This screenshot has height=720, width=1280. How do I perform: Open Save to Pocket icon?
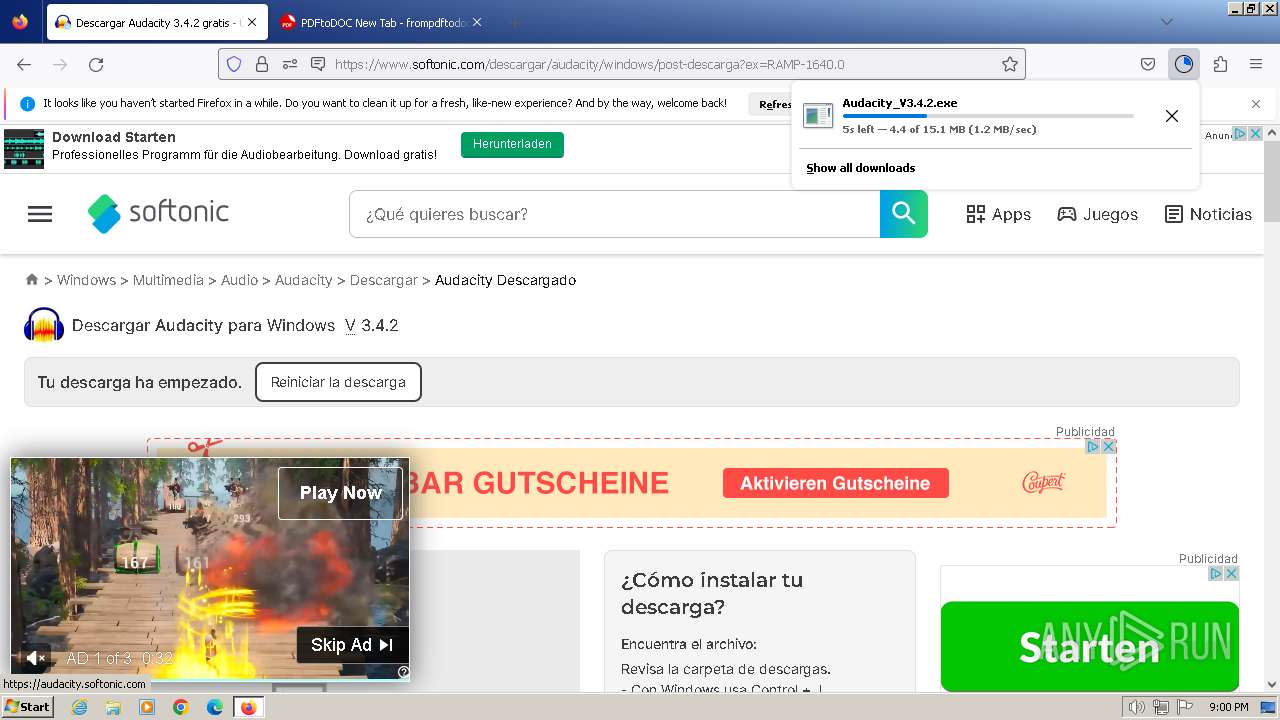click(1148, 64)
